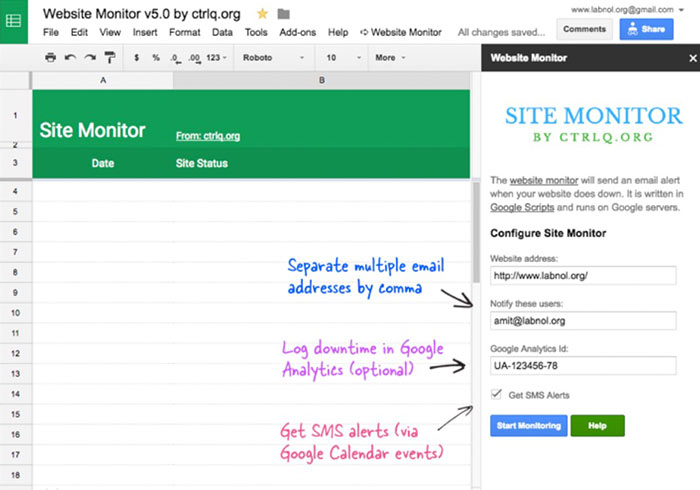Open the File menu
Screen dimensions: 700x490
click(51, 32)
